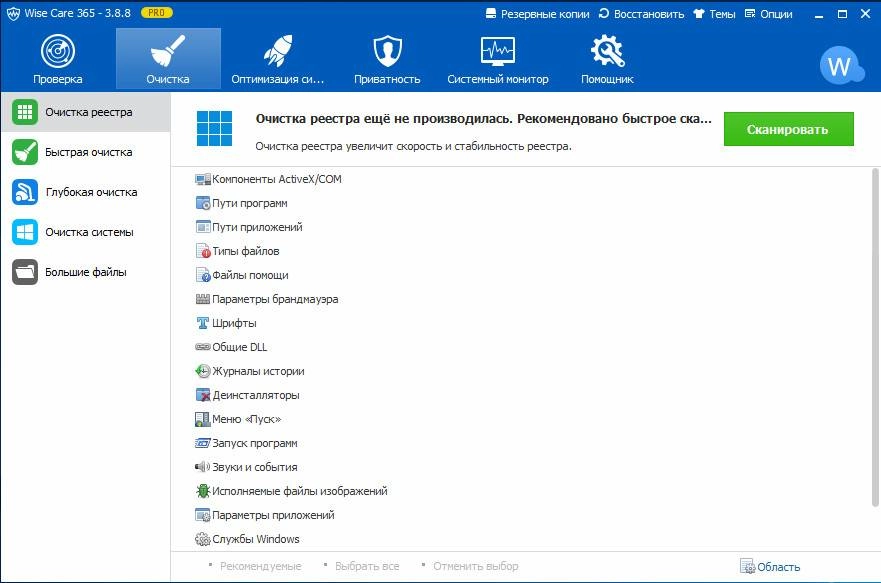Select the Журналы истории entry text

(x=258, y=371)
